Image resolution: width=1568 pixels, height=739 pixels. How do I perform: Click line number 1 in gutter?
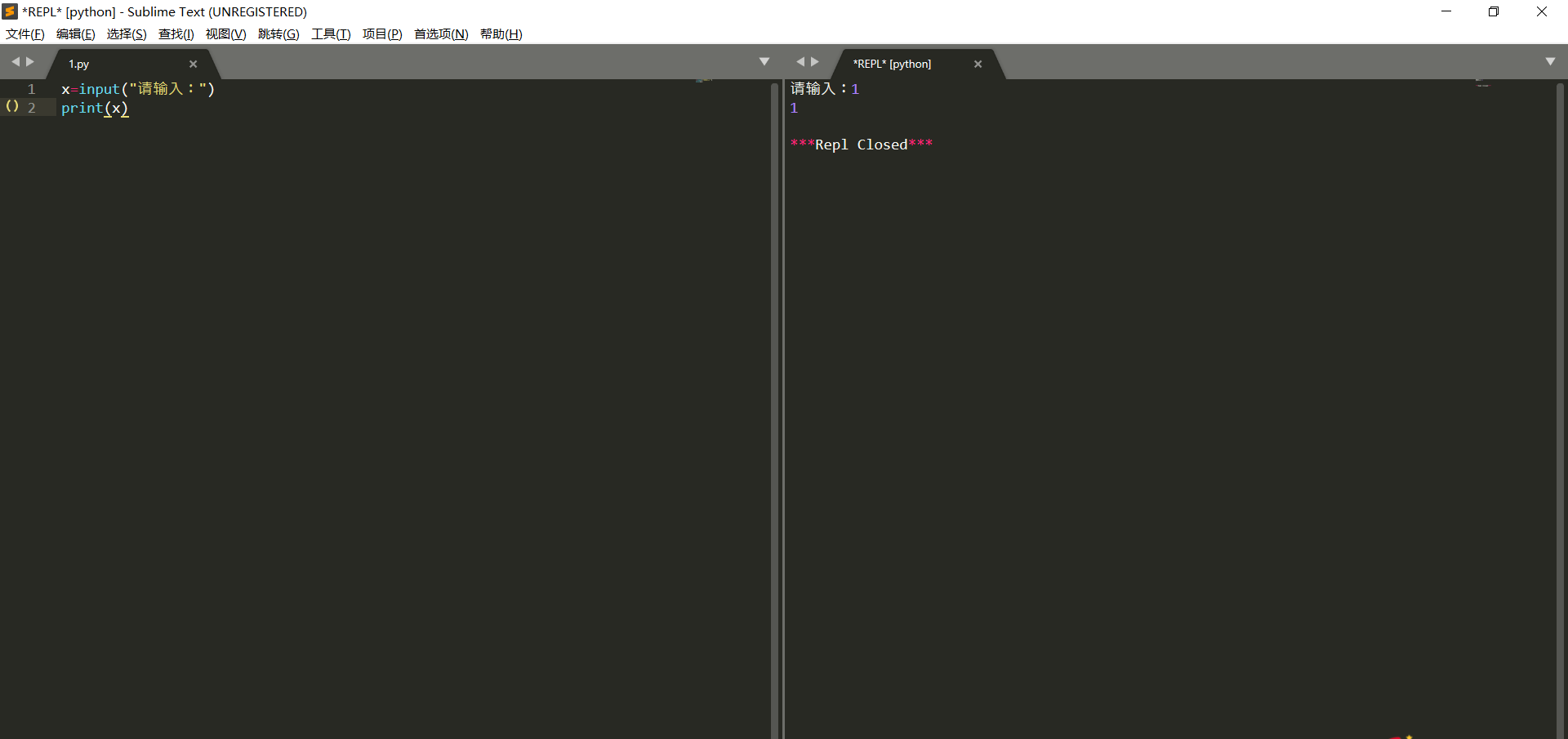coord(32,89)
